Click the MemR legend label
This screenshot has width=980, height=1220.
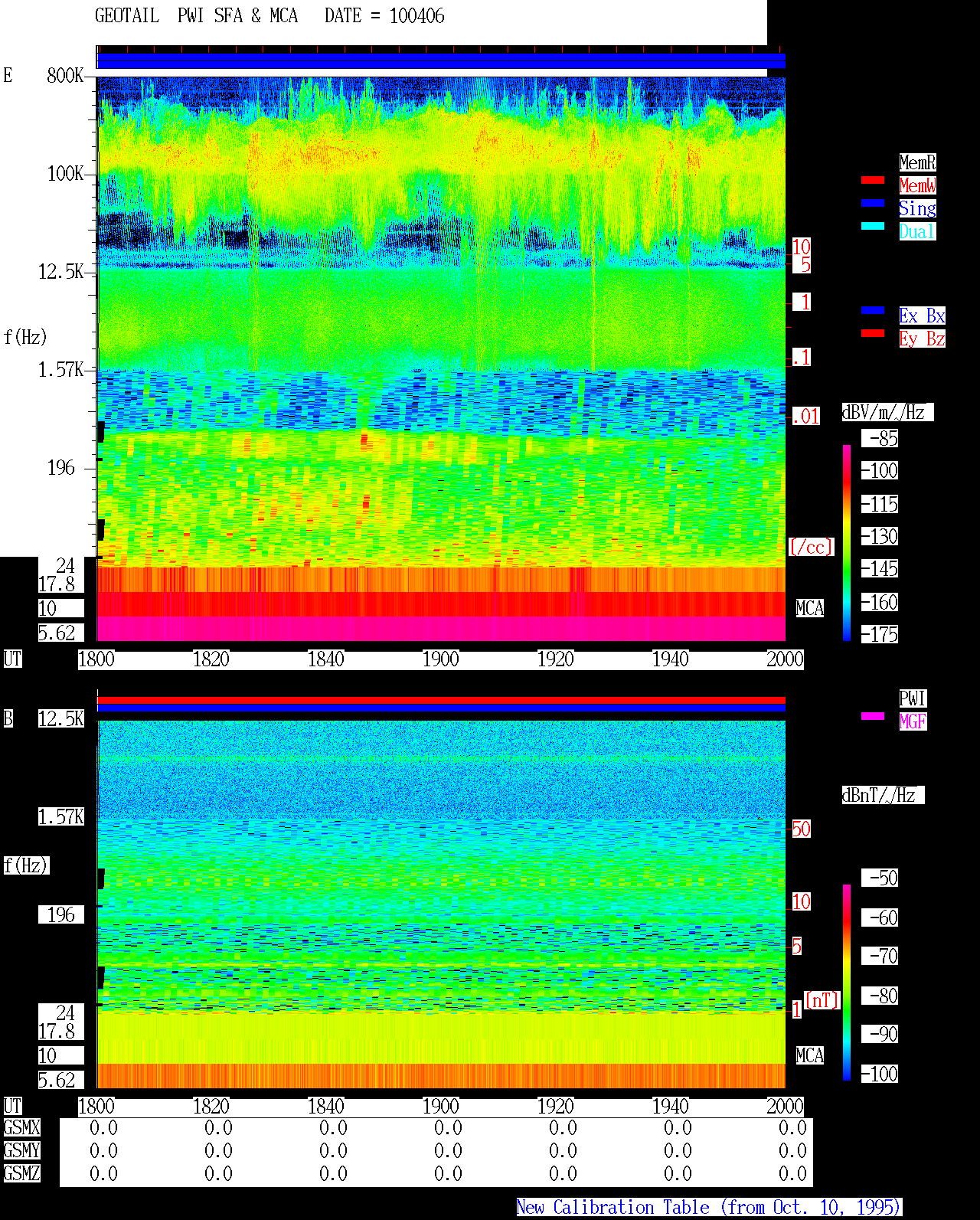point(917,162)
